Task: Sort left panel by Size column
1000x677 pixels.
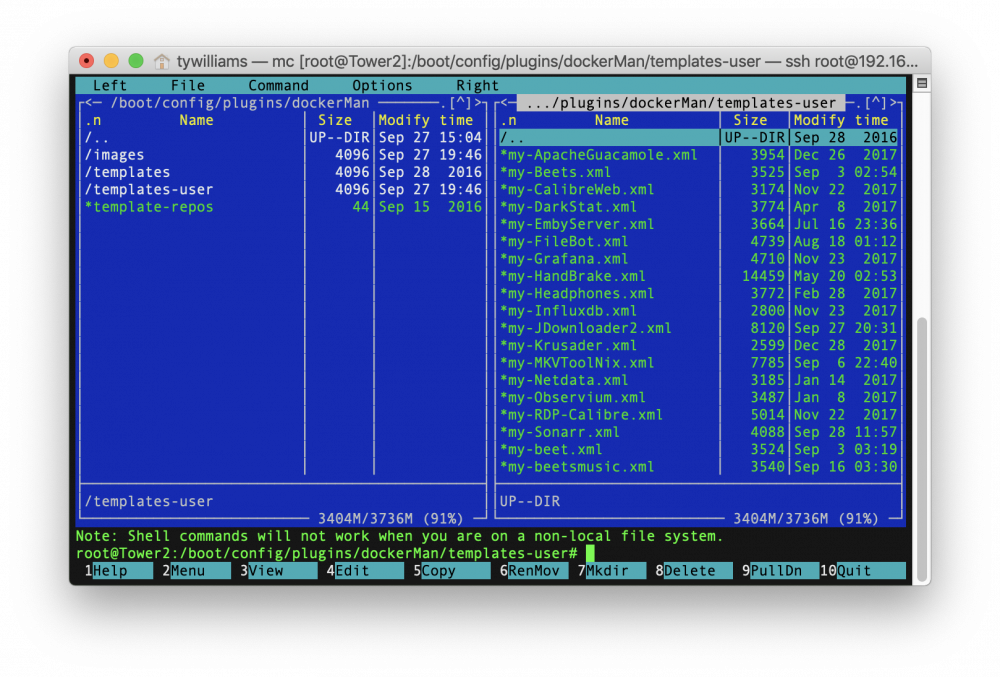Action: 335,120
